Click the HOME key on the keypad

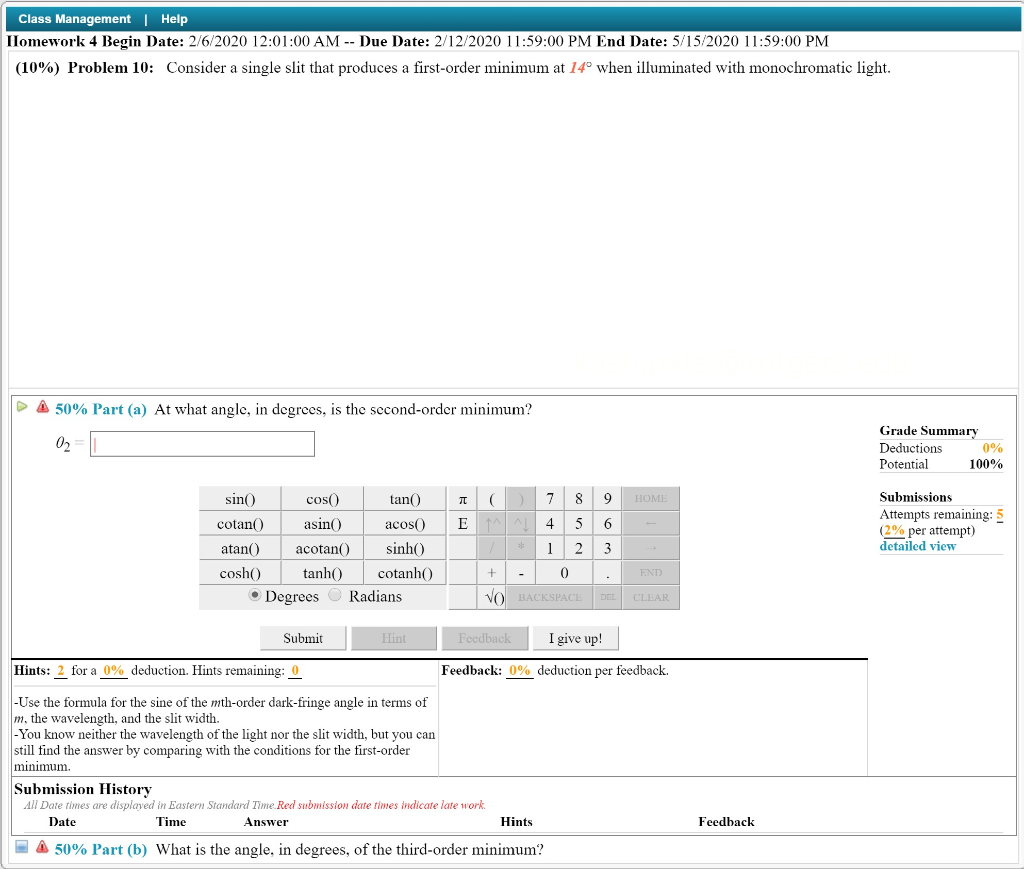point(651,498)
